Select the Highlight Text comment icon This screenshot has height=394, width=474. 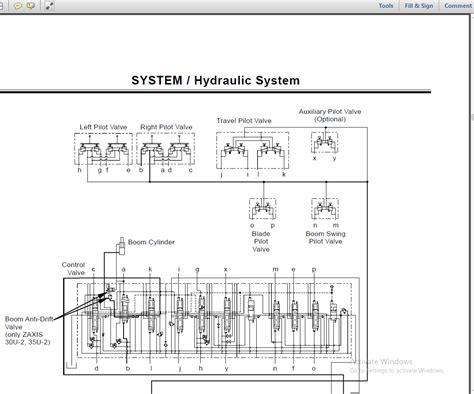[31, 6]
